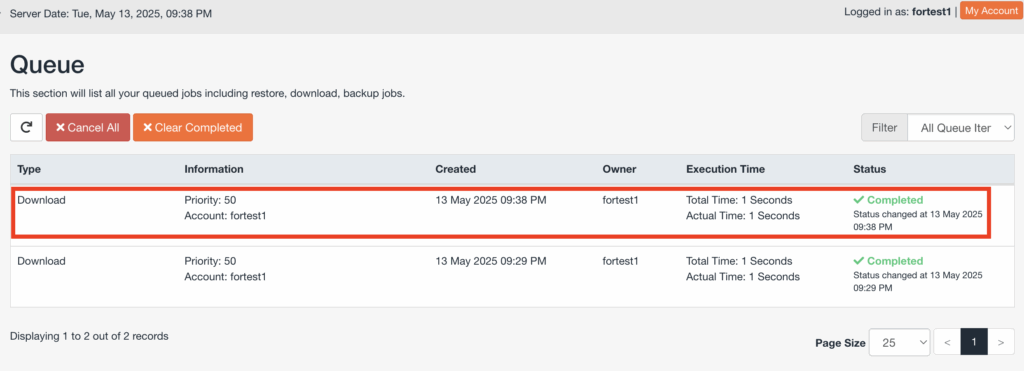Image resolution: width=1024 pixels, height=371 pixels.
Task: Open the All Queue Items filter dropdown
Action: pos(961,128)
